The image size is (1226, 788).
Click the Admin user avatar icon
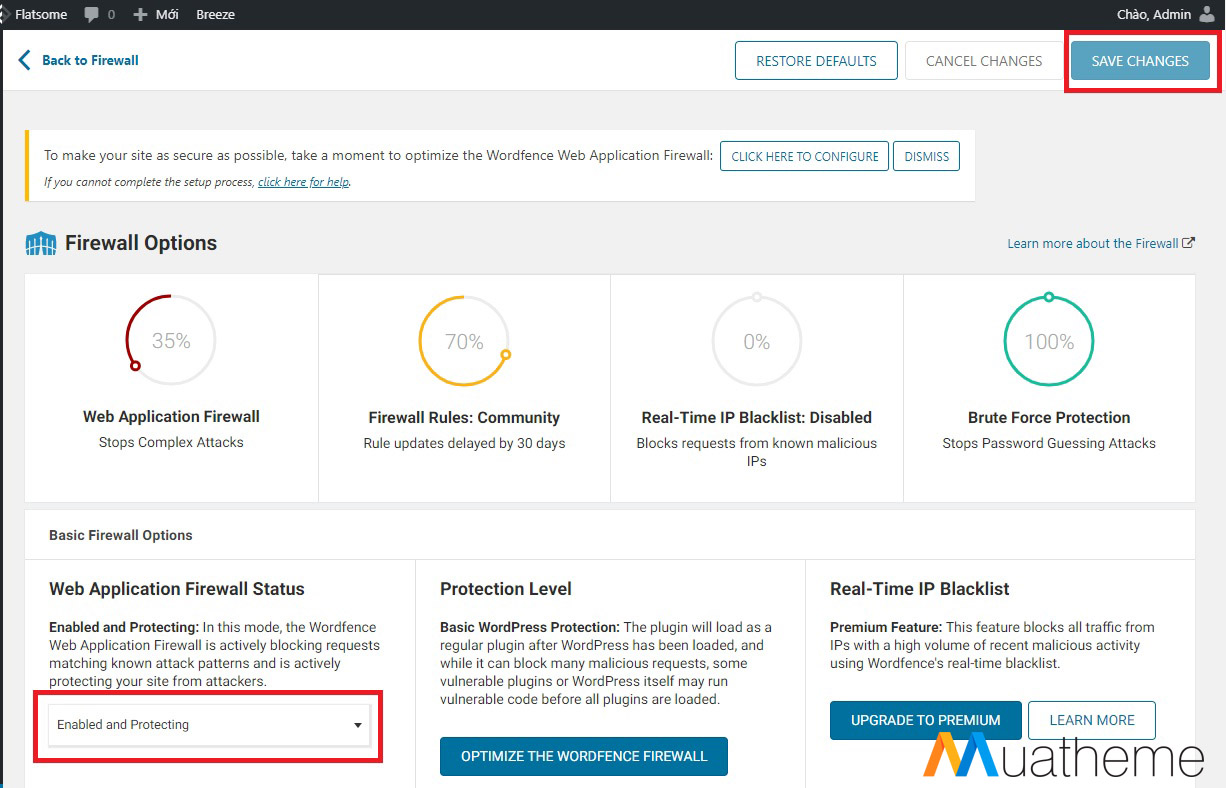click(1207, 15)
